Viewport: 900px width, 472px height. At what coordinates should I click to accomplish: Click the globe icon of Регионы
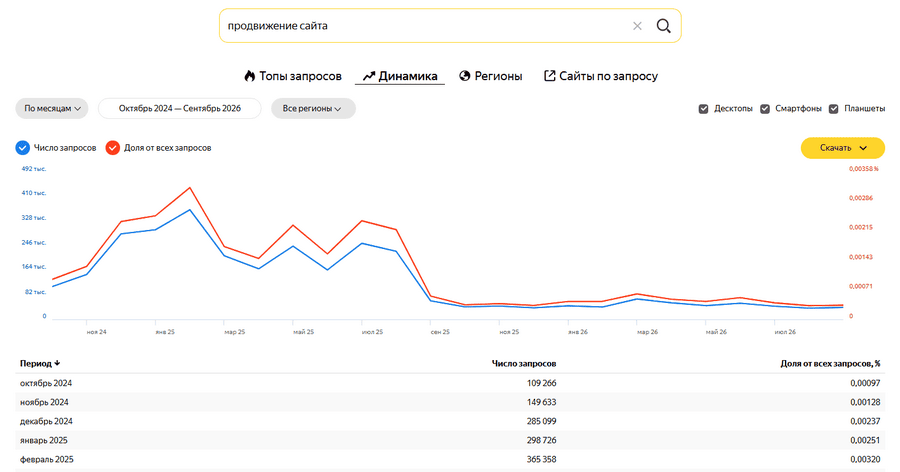click(x=464, y=76)
